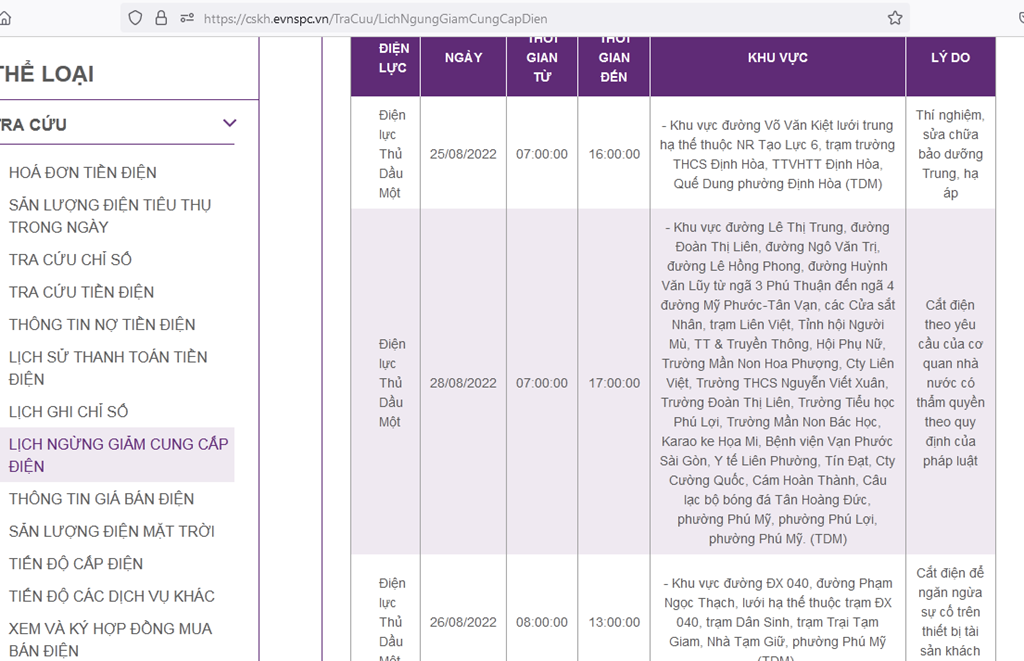This screenshot has height=661, width=1024.
Task: Collapse the TRA CỨU section chevron
Action: pos(229,123)
